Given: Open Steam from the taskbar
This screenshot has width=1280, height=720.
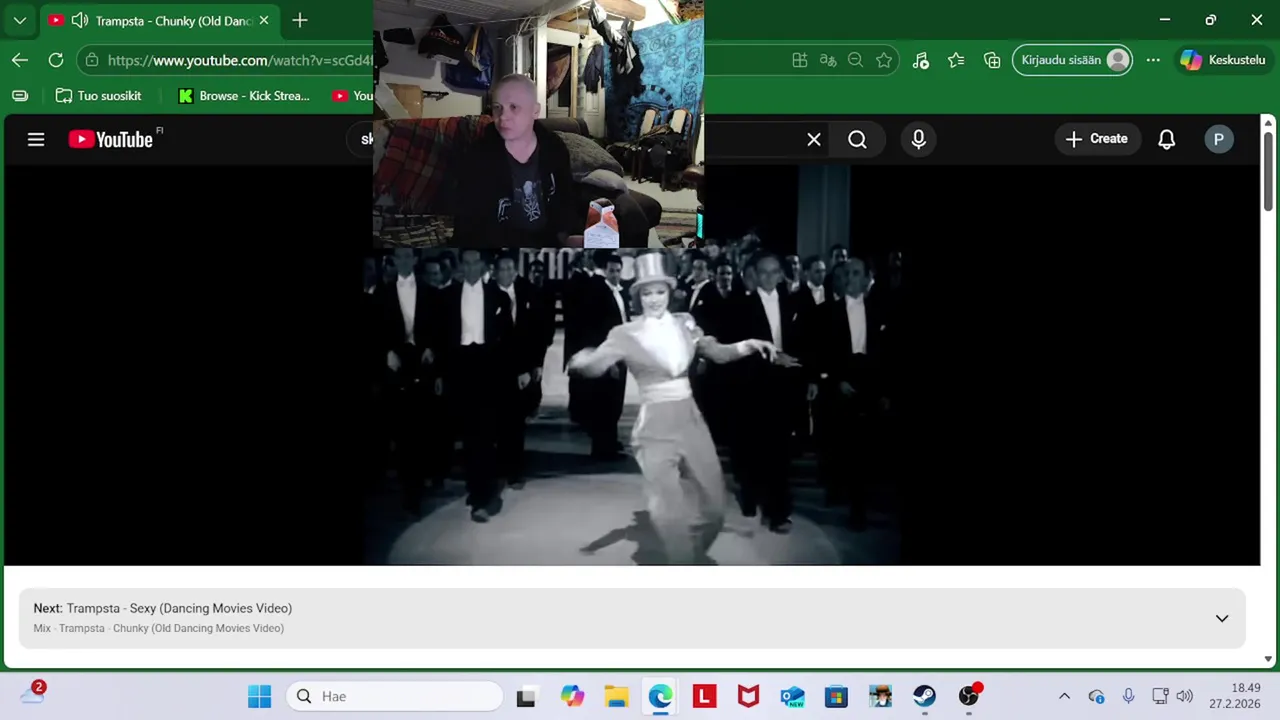Looking at the screenshot, I should [x=924, y=696].
